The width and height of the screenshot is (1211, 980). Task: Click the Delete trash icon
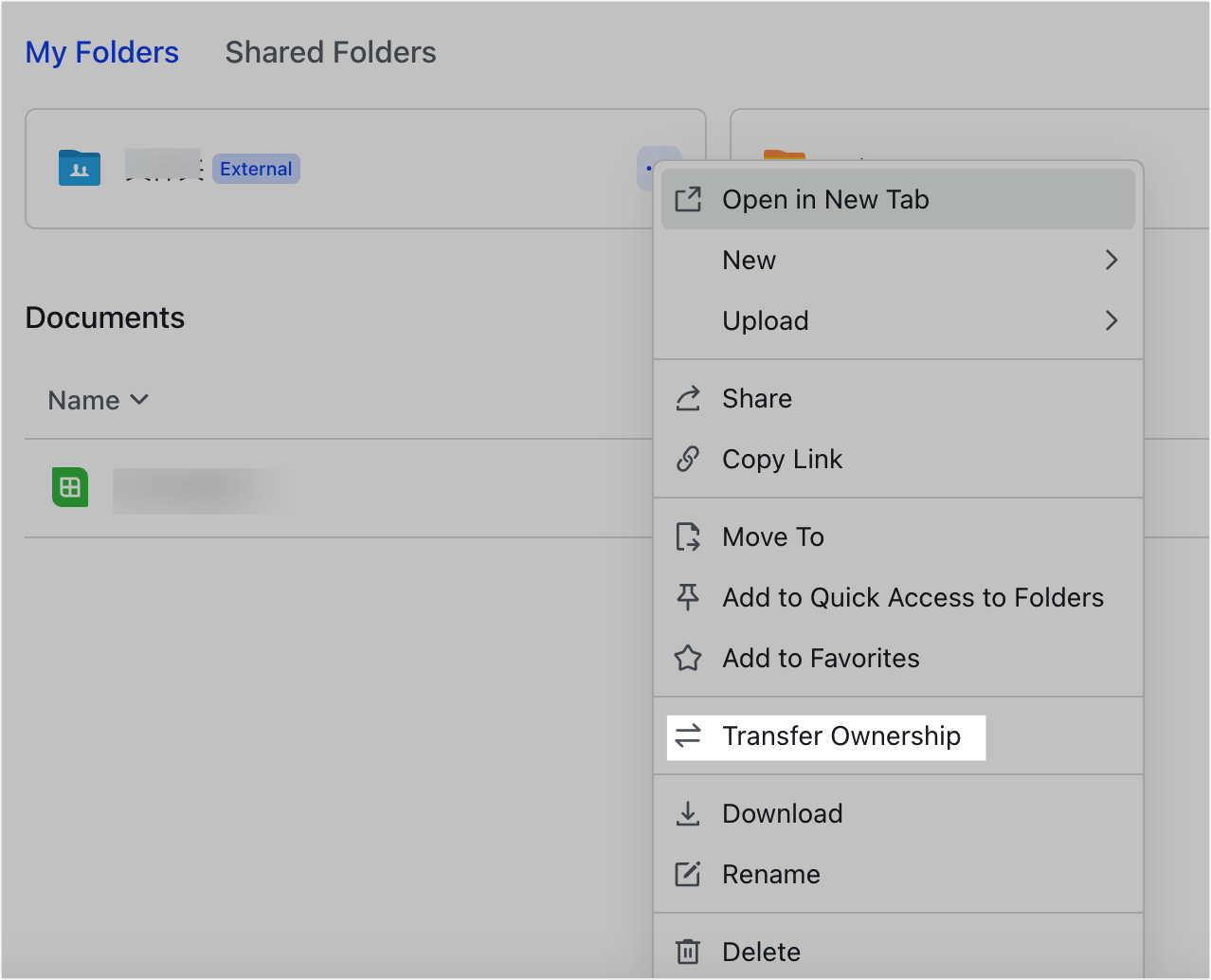click(x=689, y=952)
